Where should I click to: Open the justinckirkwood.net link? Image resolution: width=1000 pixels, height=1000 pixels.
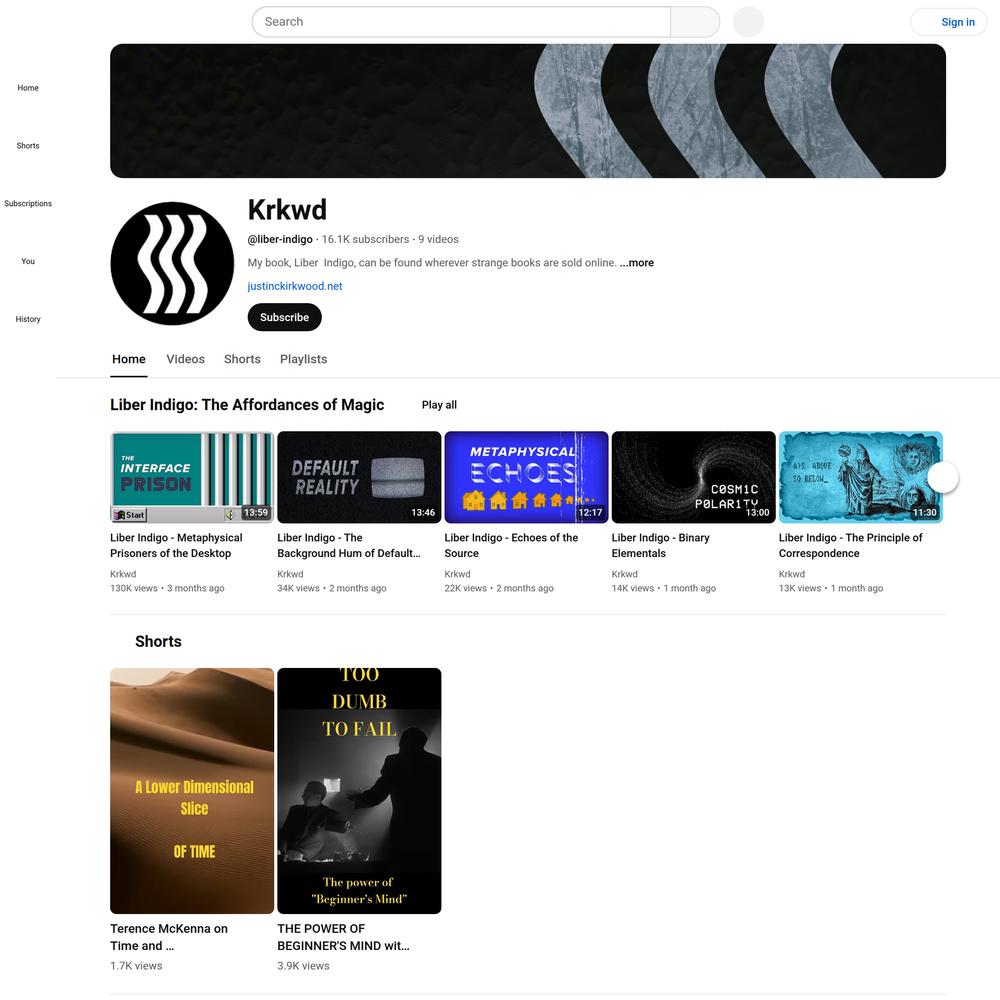295,286
